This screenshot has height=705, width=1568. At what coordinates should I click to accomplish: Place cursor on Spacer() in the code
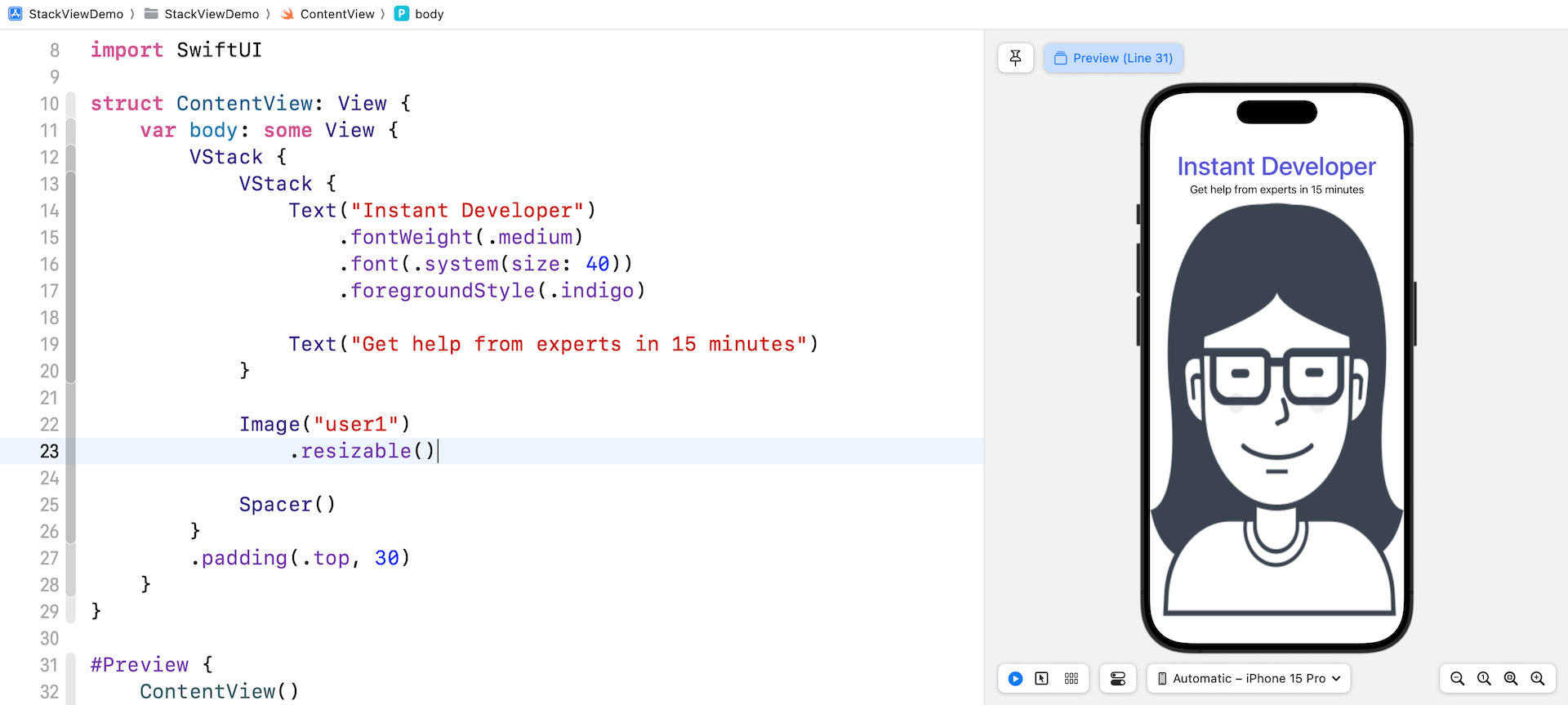pos(286,505)
